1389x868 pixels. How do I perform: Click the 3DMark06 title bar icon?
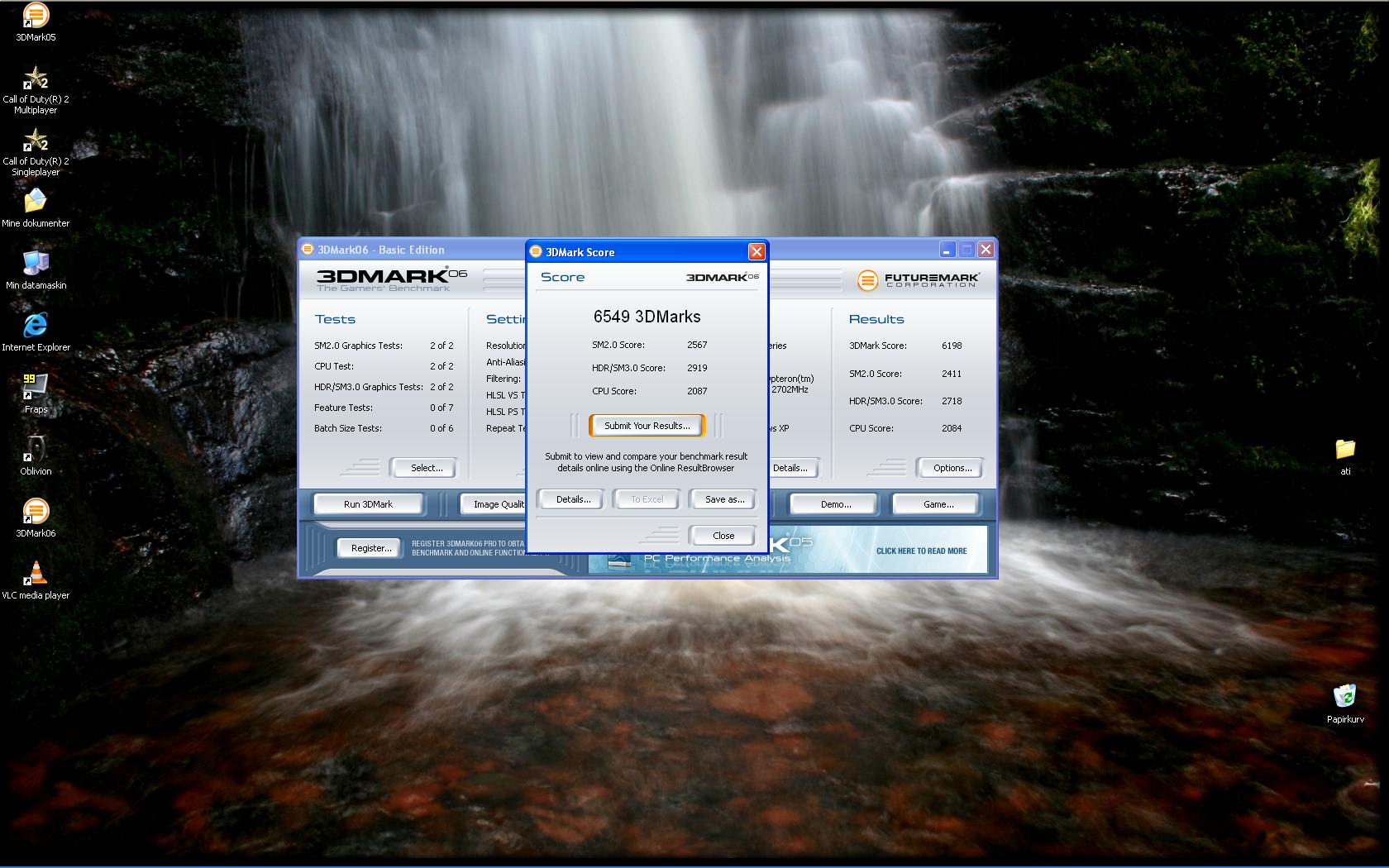pos(308,249)
